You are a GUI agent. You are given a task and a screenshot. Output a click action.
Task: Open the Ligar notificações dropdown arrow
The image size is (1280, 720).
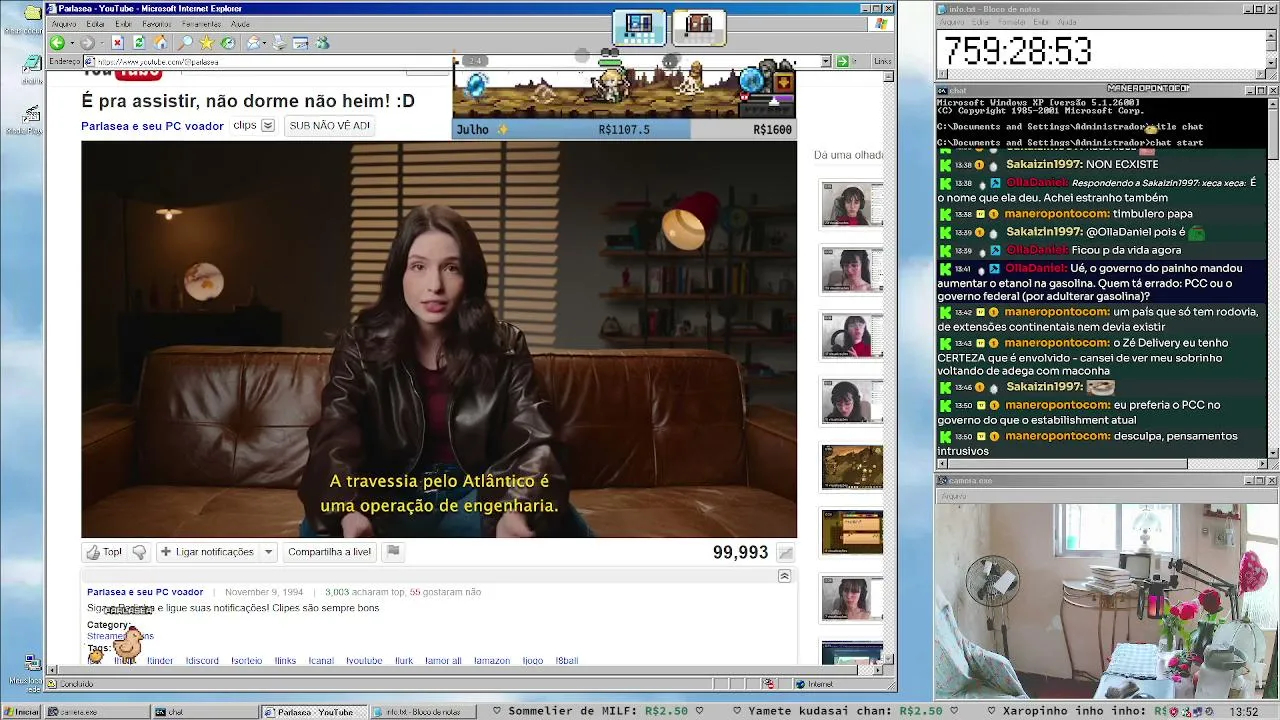tap(268, 552)
